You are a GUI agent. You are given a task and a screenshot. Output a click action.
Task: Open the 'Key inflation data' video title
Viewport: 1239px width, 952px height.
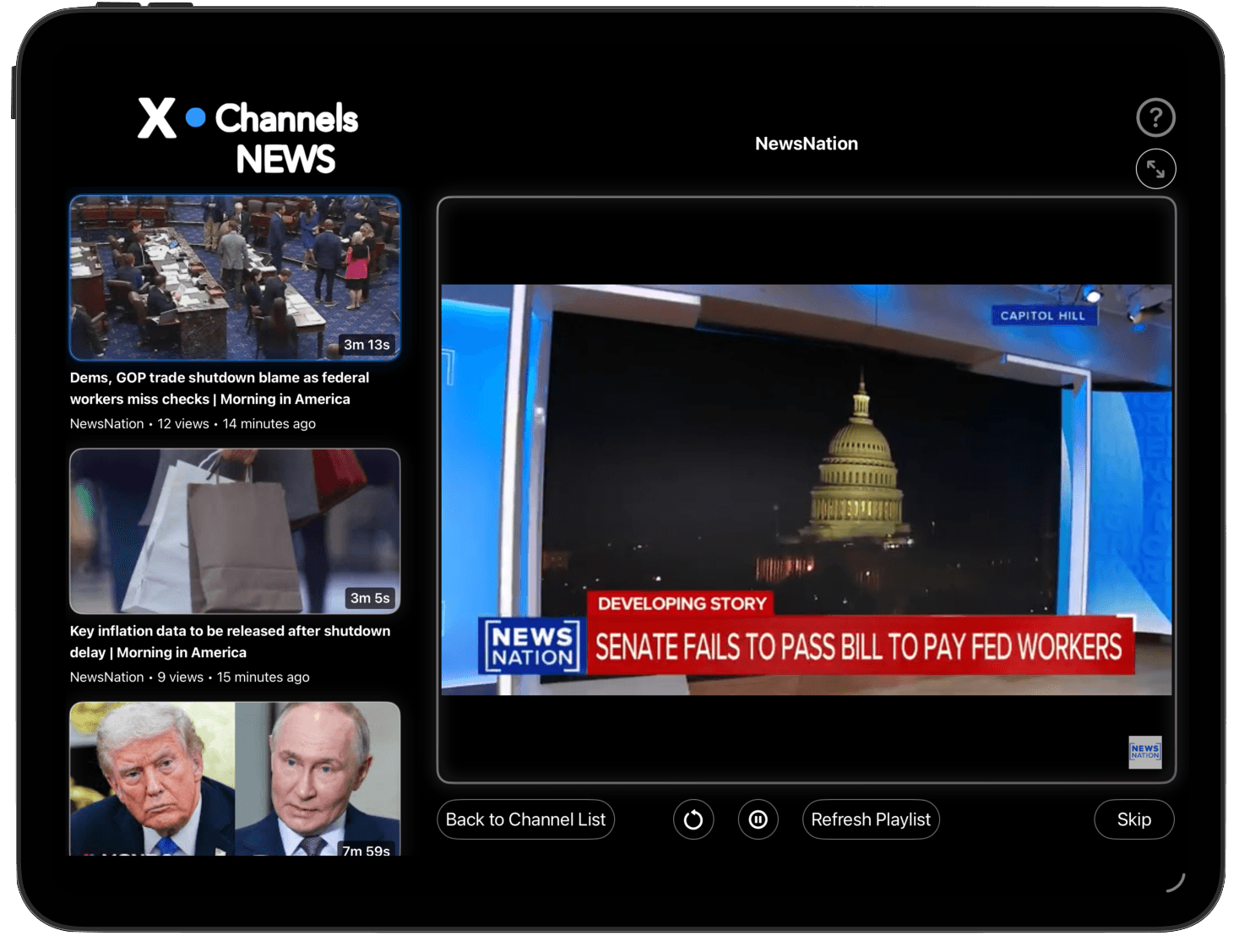coord(230,641)
